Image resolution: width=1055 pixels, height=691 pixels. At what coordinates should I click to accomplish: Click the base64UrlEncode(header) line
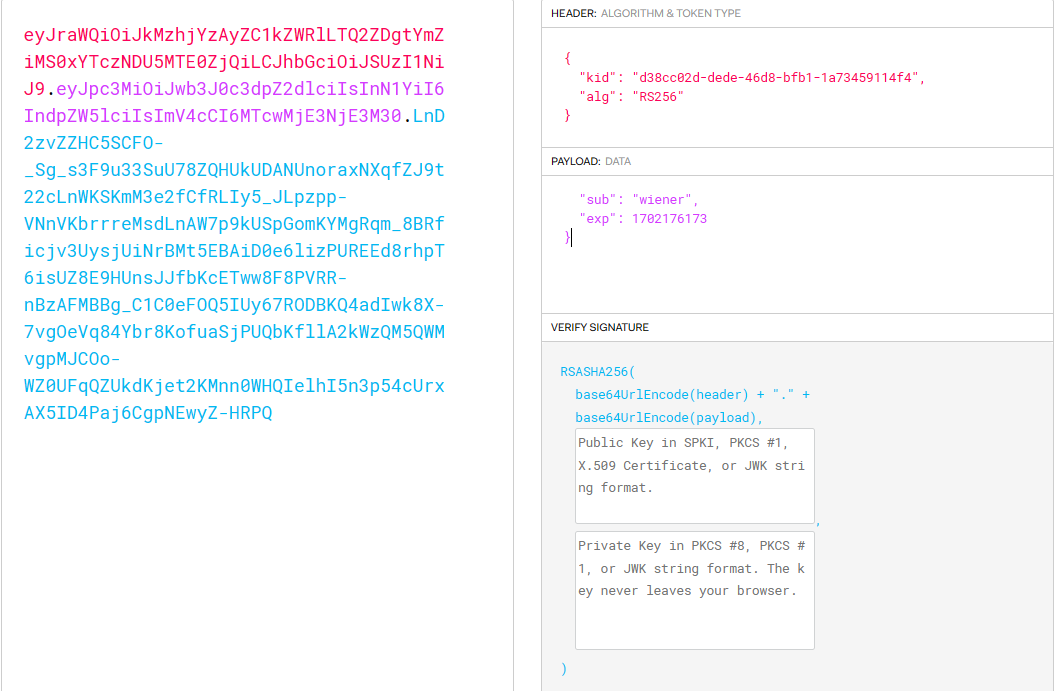pyautogui.click(x=692, y=395)
